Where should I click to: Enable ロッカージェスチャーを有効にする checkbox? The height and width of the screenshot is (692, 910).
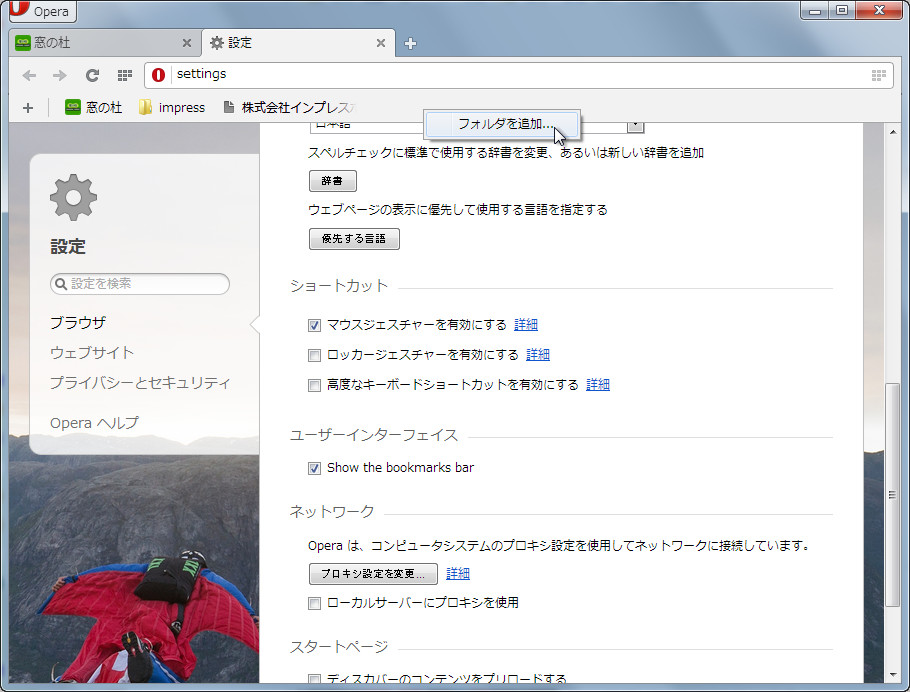coord(314,355)
